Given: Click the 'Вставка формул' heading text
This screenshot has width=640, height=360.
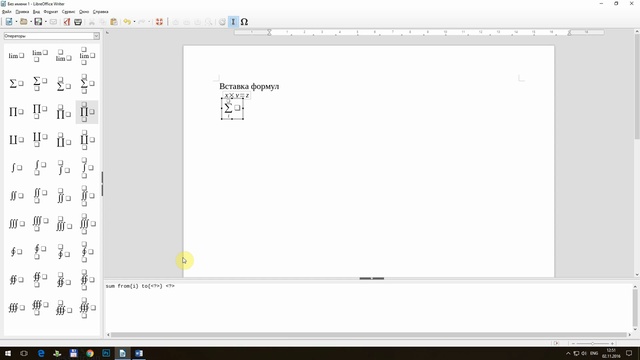Looking at the screenshot, I should (x=249, y=86).
